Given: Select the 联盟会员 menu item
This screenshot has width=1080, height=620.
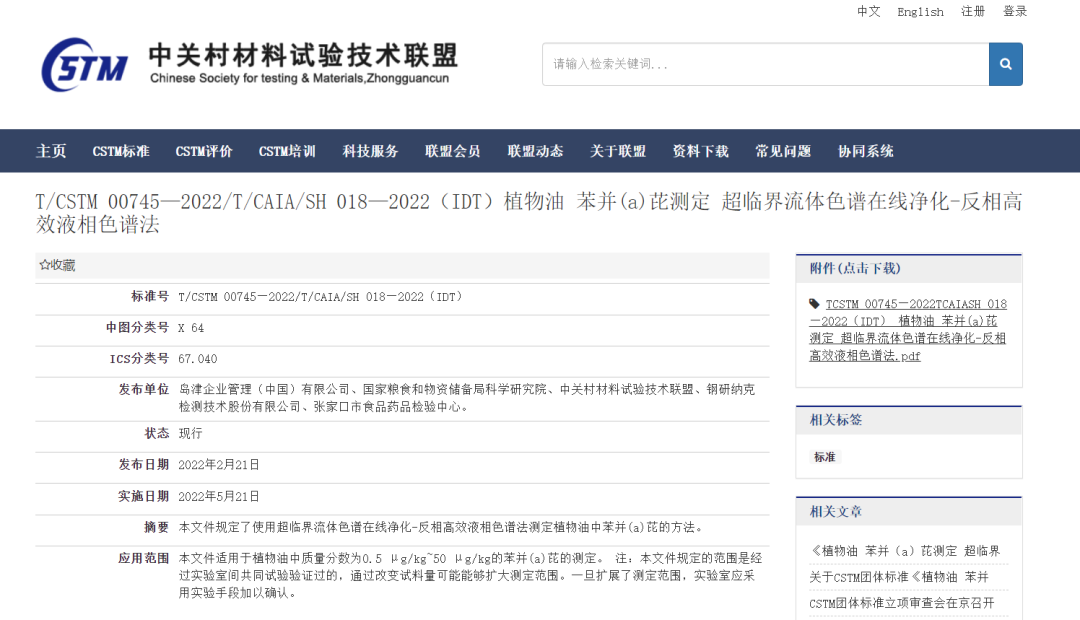Looking at the screenshot, I should pyautogui.click(x=452, y=151).
